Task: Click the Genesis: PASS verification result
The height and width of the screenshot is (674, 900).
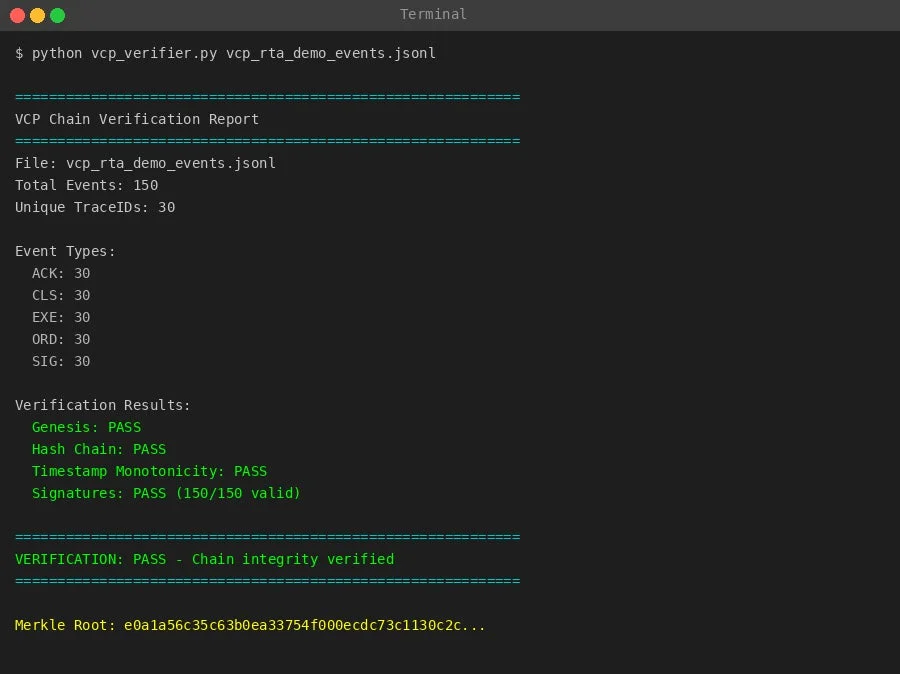Action: [x=84, y=427]
